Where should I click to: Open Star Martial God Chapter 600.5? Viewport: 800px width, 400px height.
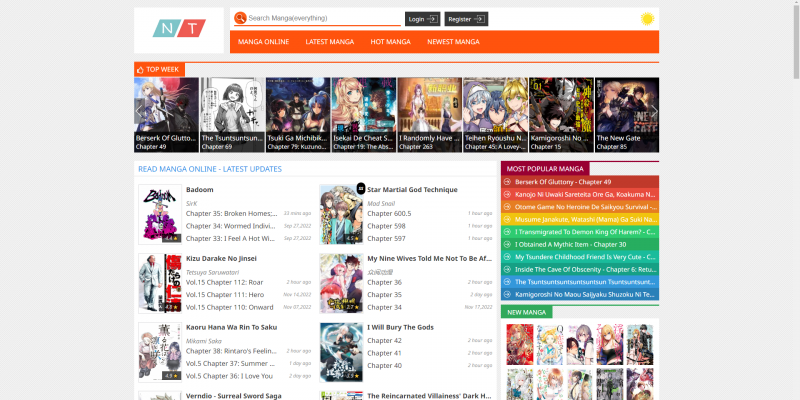(389, 214)
